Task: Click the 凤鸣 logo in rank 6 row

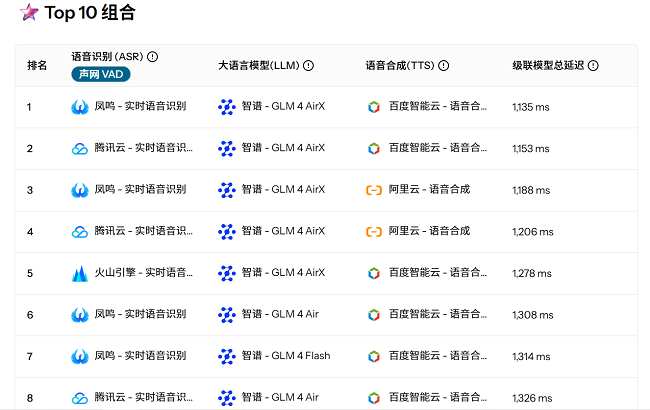Action: (80, 315)
